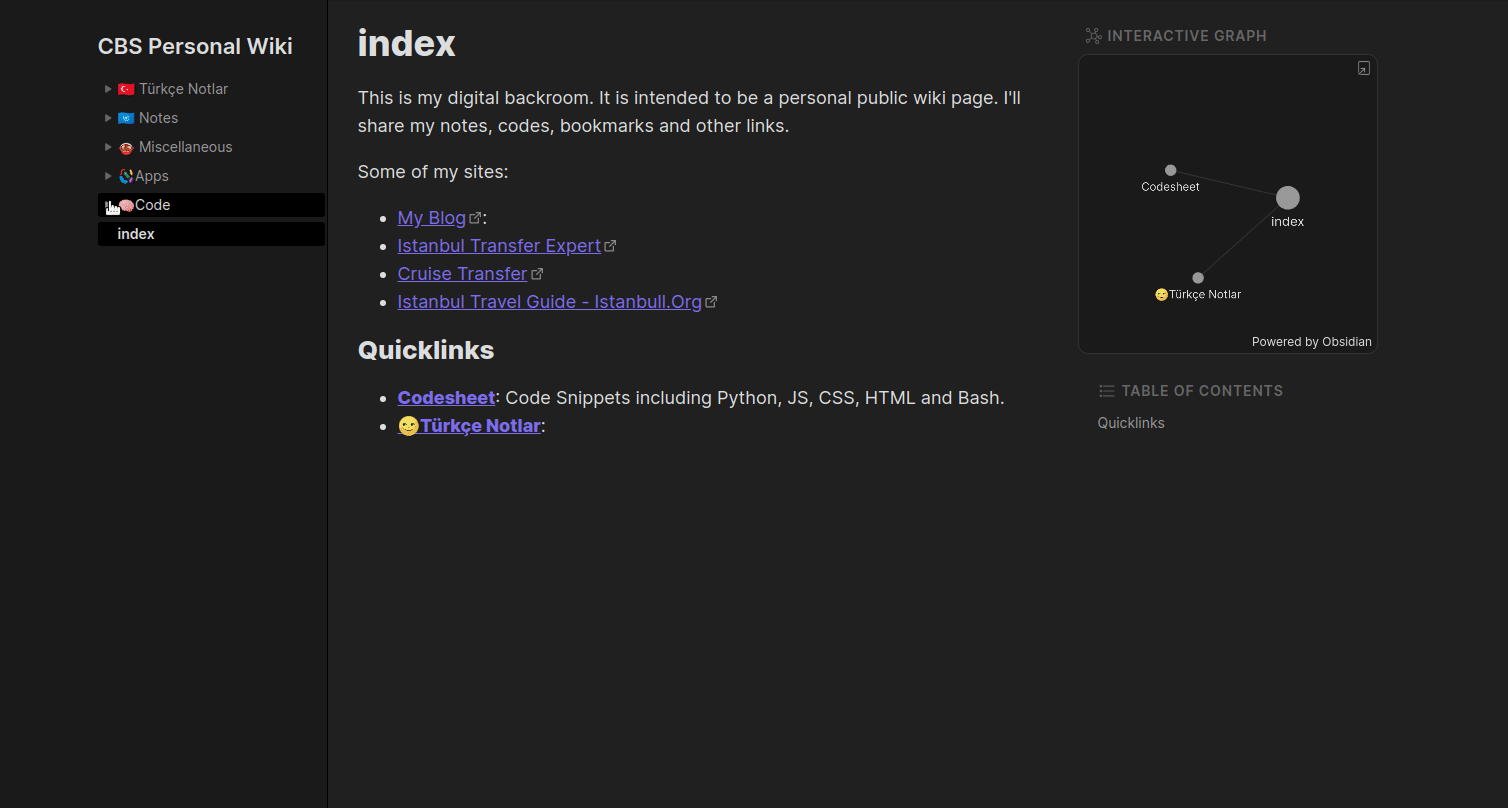Click external-link icon after Istanbull.Org

tap(711, 302)
